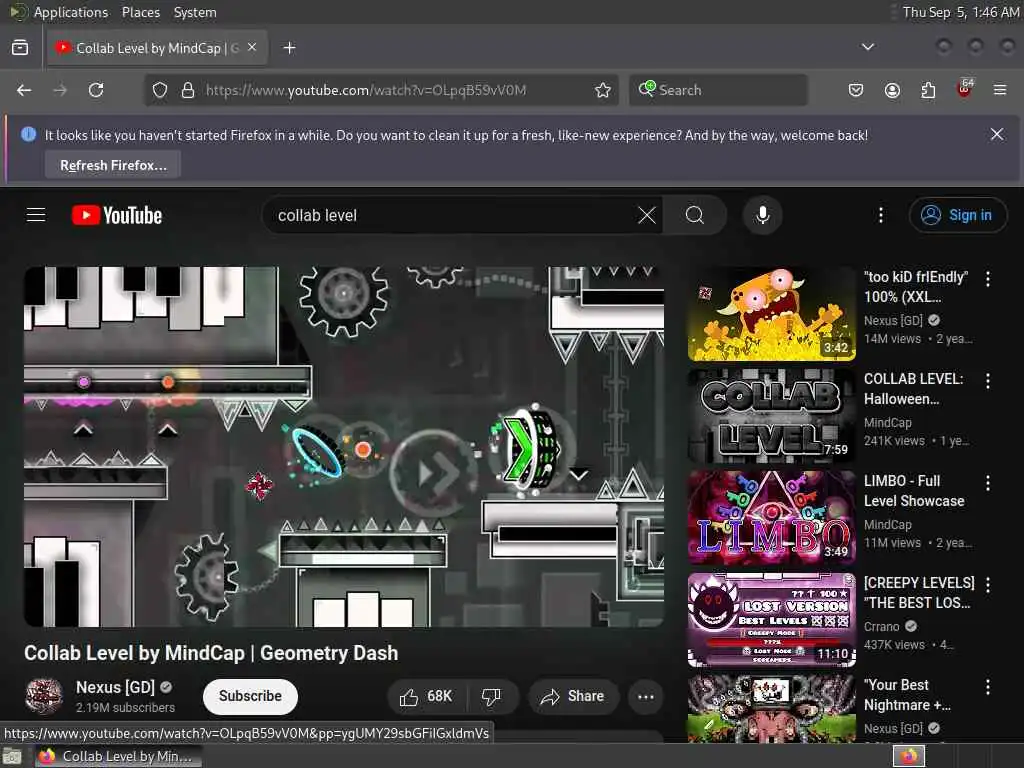Reload the page with refresh icon
1024x768 pixels.
pos(96,90)
